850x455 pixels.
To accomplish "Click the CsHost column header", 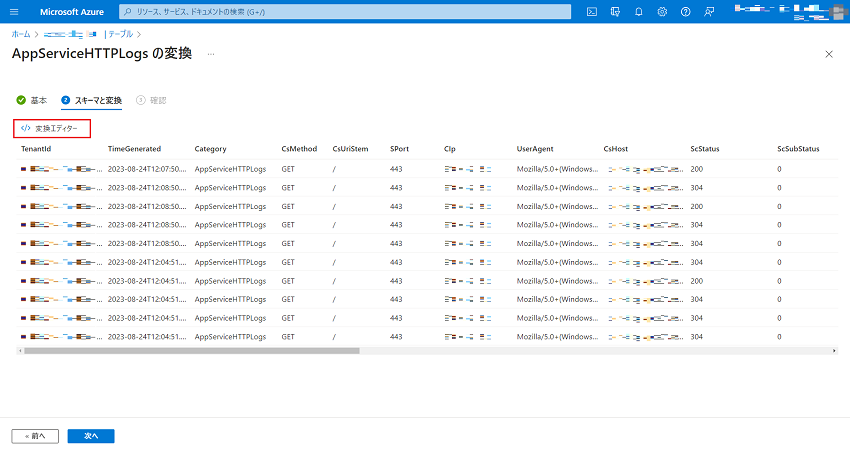I will (616, 149).
